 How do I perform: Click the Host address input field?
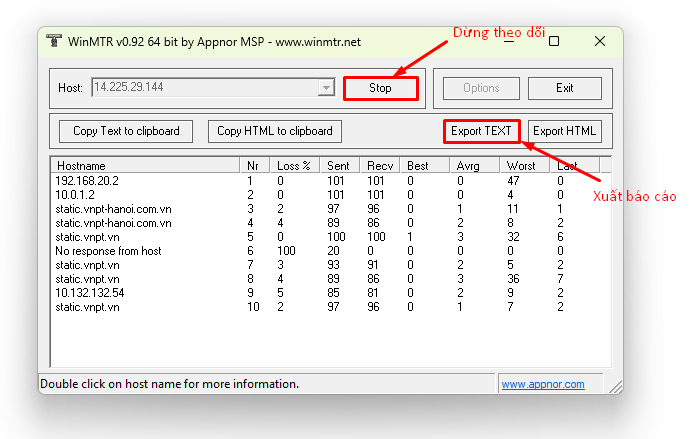[x=203, y=88]
